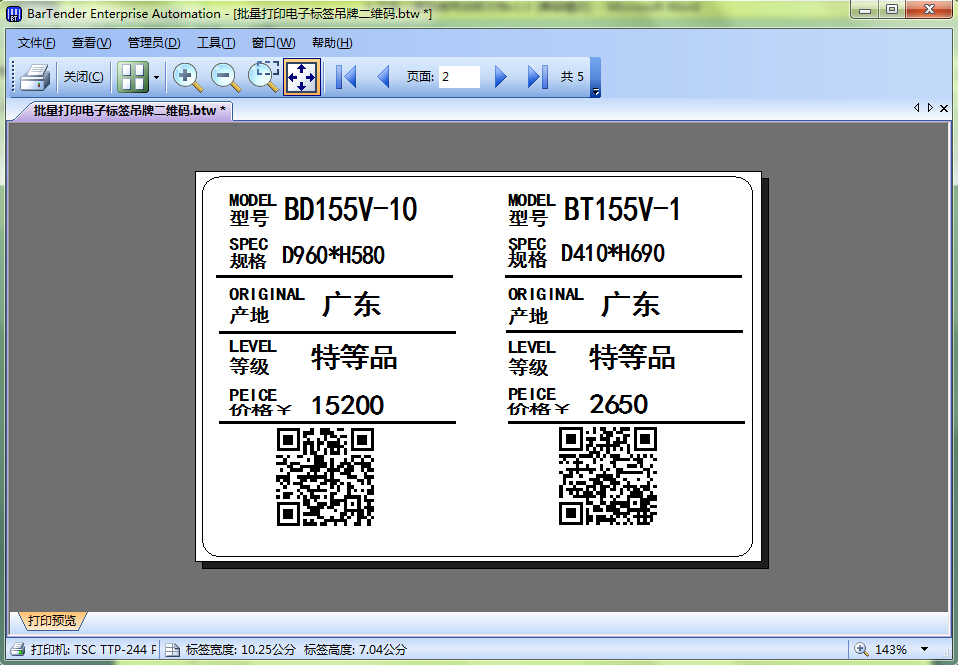The width and height of the screenshot is (958, 665).
Task: Go to the previous page
Action: (384, 77)
